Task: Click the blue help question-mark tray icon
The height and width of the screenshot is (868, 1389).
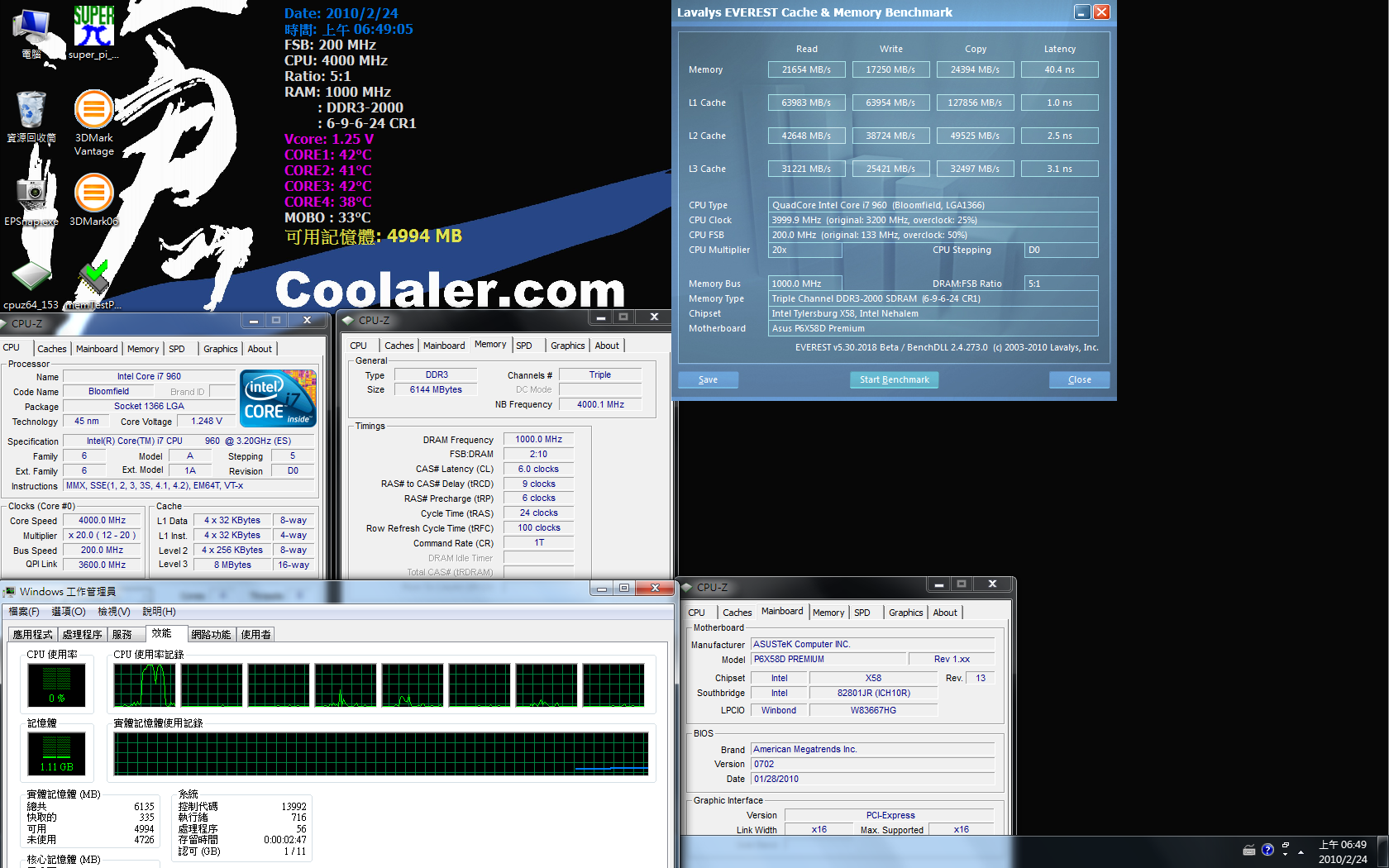Action: pos(1267,850)
